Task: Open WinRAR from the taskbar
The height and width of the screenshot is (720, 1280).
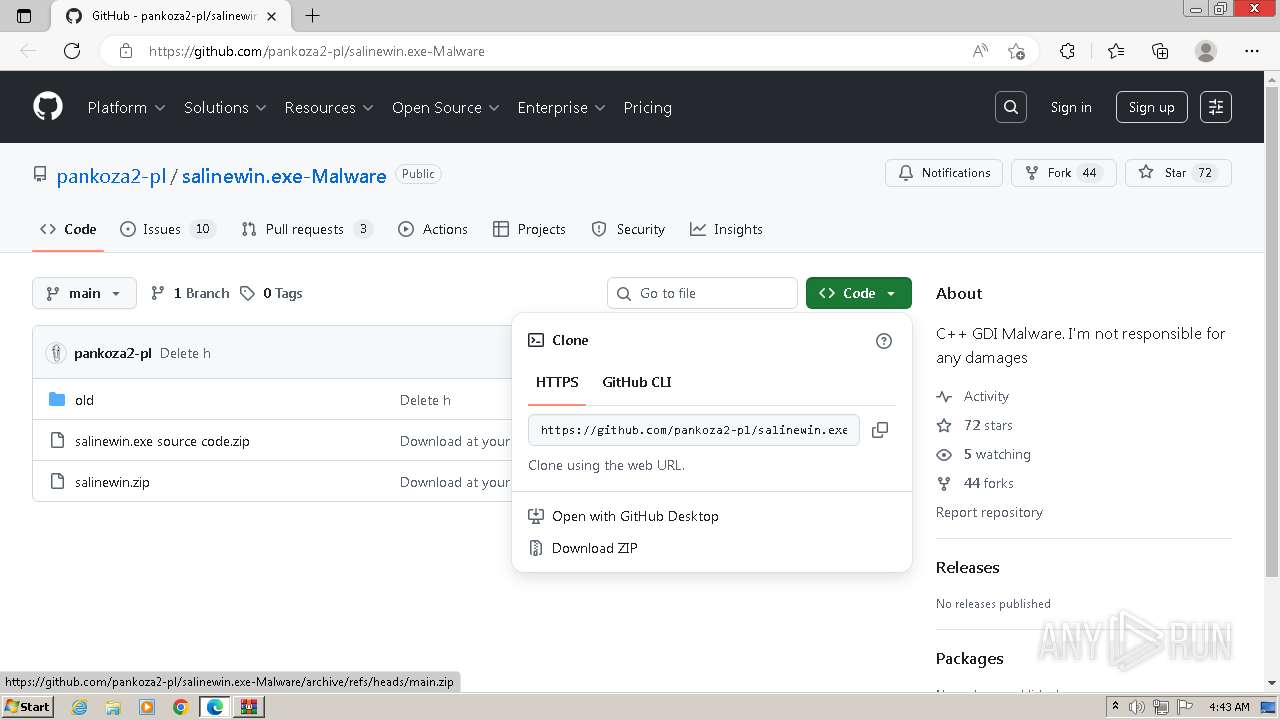Action: coord(249,707)
